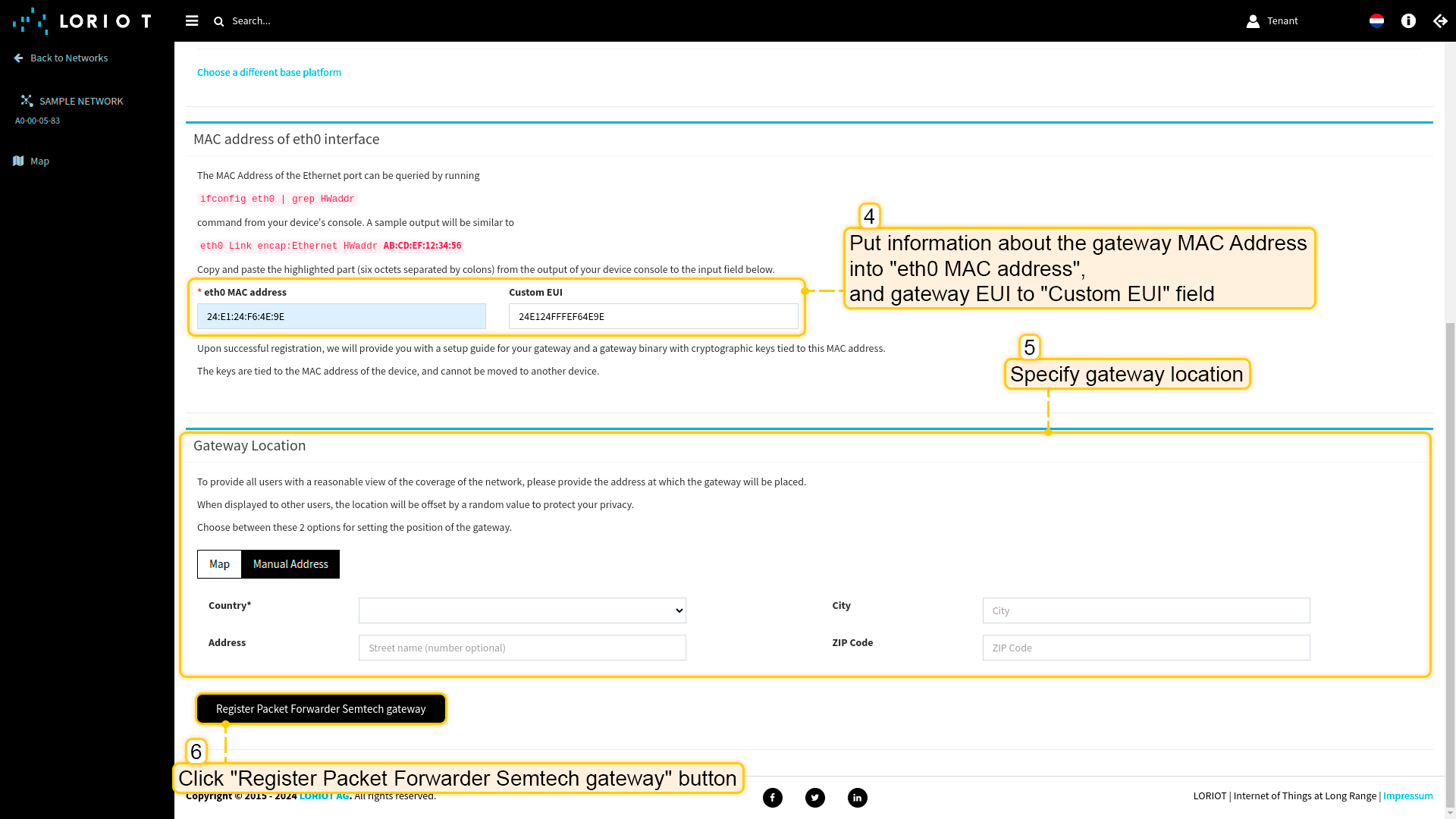Click the Twitter icon in the footer
The image size is (1456, 819).
[x=815, y=798]
